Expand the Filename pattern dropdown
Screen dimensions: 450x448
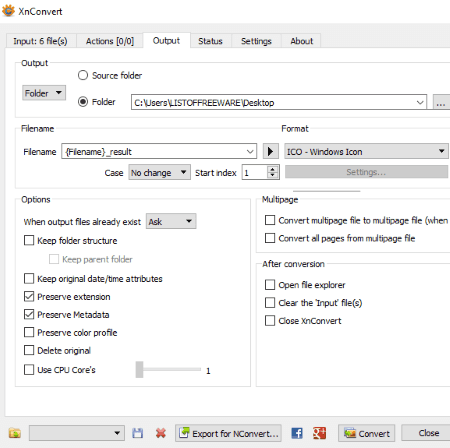(x=250, y=152)
